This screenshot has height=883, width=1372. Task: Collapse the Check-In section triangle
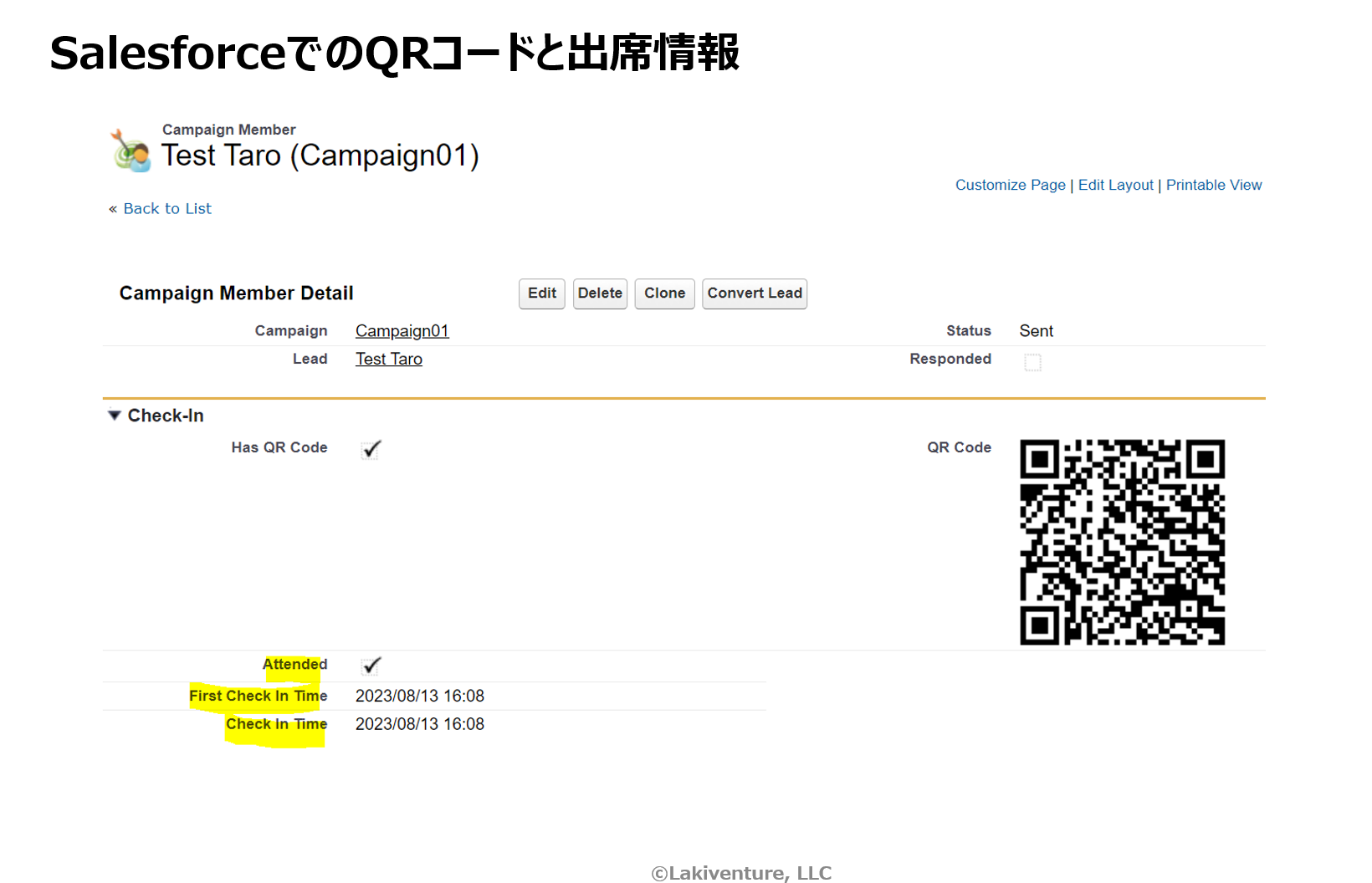tap(115, 415)
